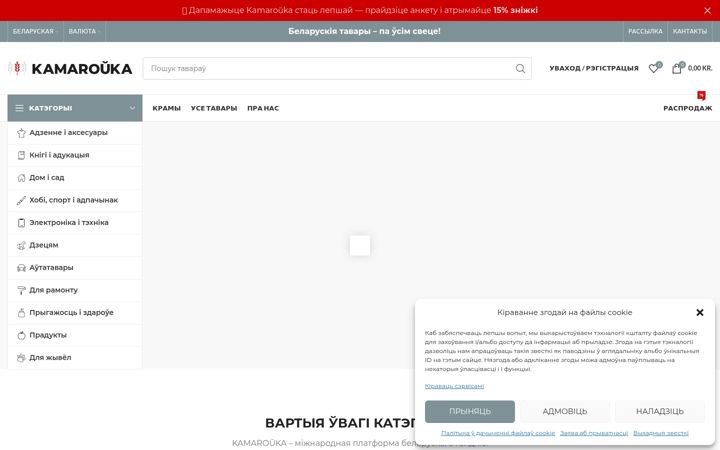
Task: Click the car icon next to Аўтатавары
Action: tap(21, 268)
